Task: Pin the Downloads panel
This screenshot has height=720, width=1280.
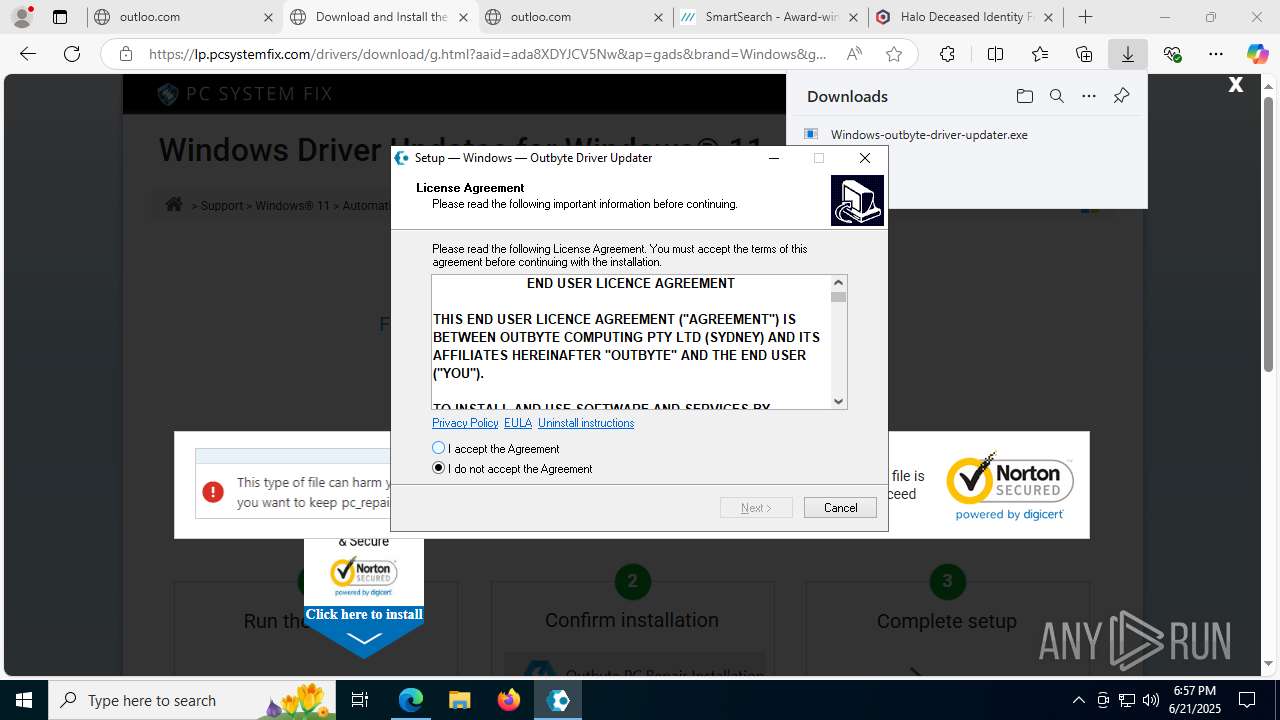Action: click(x=1121, y=96)
